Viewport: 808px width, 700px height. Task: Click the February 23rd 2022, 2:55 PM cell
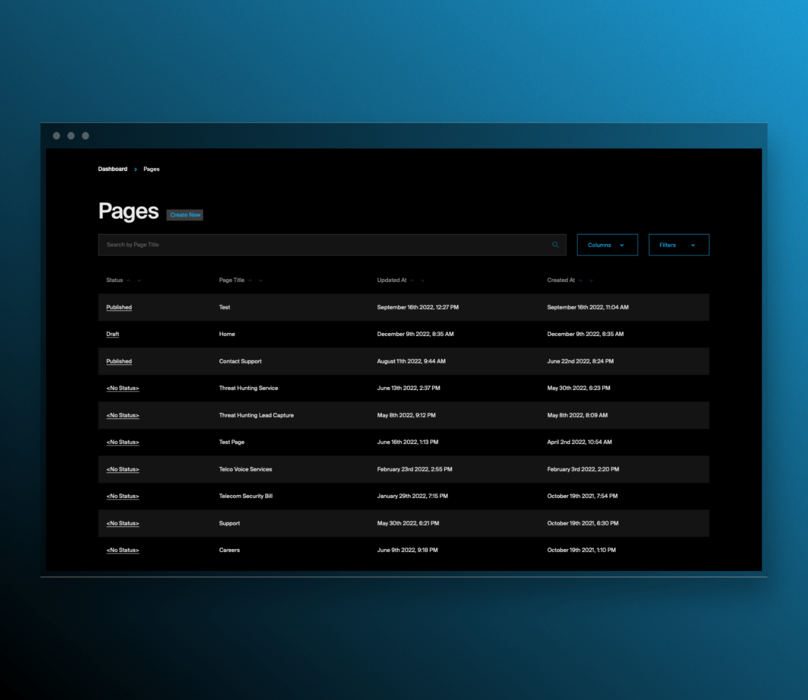[x=414, y=470]
